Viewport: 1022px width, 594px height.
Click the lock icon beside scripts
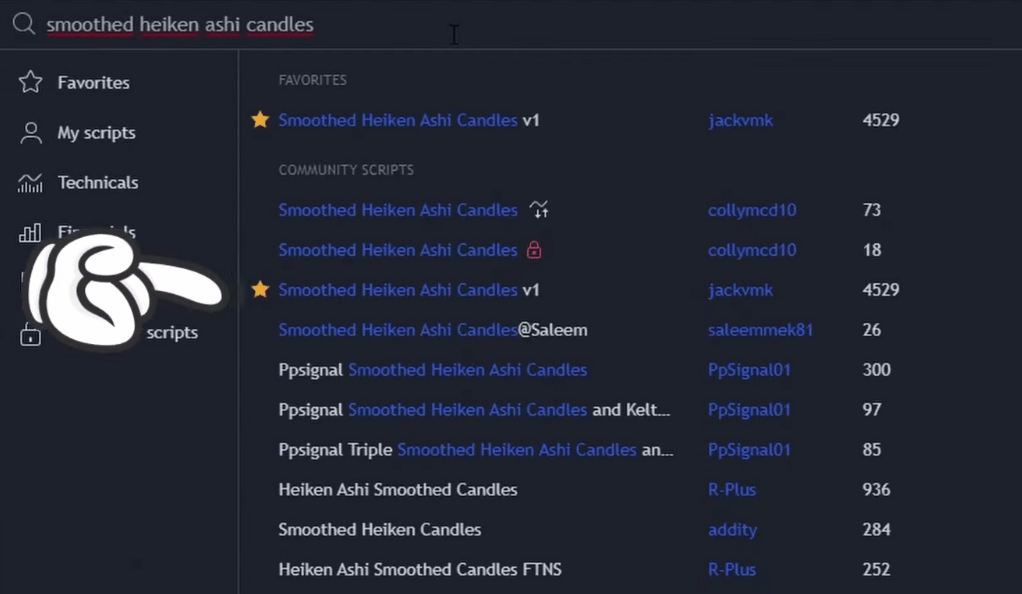tap(30, 334)
